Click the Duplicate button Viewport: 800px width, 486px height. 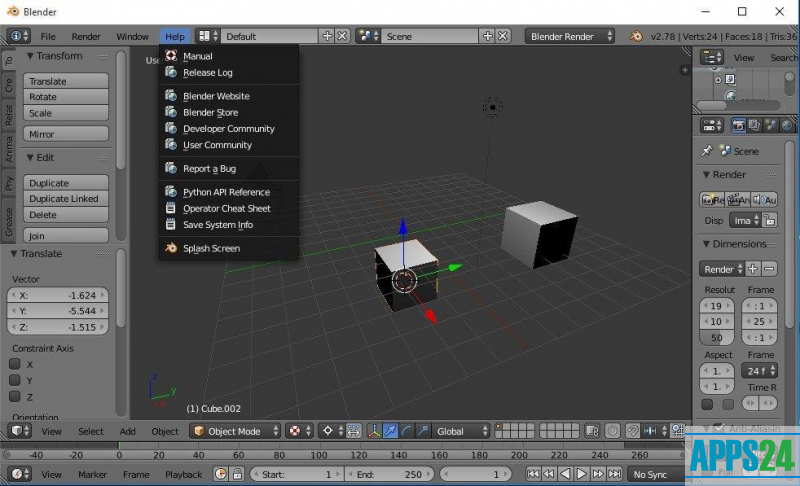coord(66,183)
